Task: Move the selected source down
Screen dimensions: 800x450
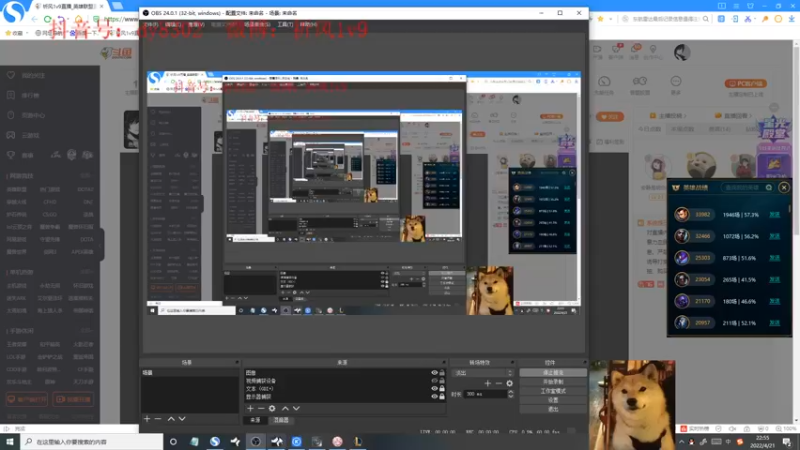Action: [x=296, y=409]
